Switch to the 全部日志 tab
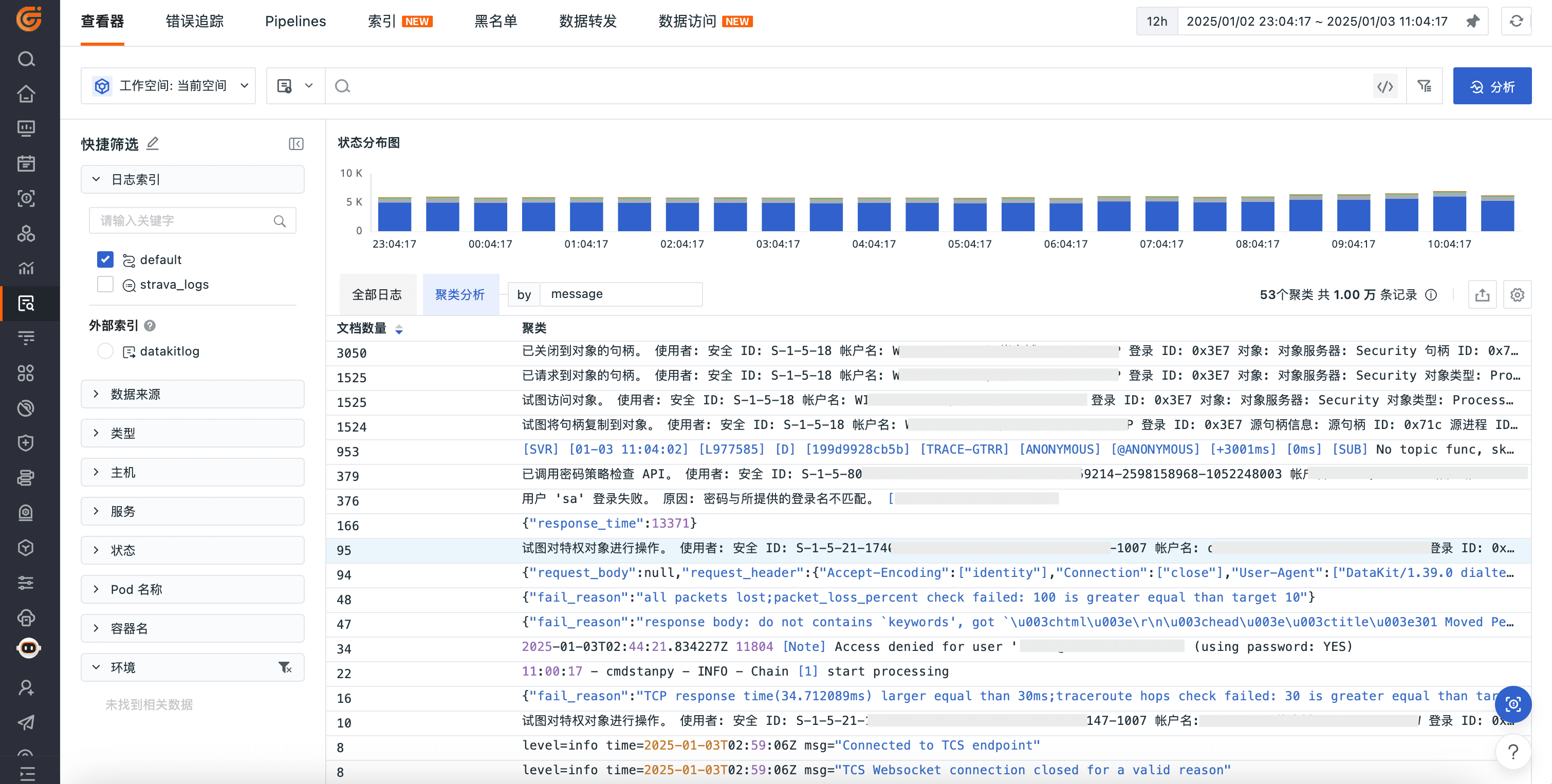Image resolution: width=1552 pixels, height=784 pixels. (x=377, y=294)
